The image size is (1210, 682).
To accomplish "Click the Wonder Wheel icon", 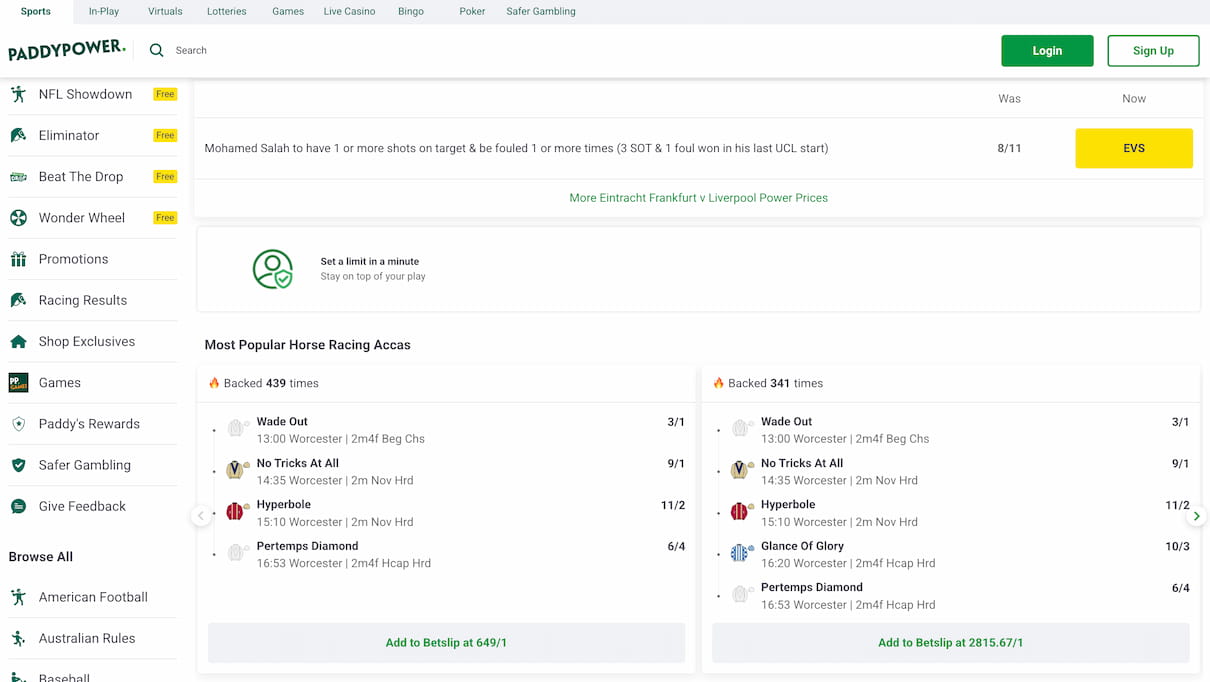I will click(18, 218).
